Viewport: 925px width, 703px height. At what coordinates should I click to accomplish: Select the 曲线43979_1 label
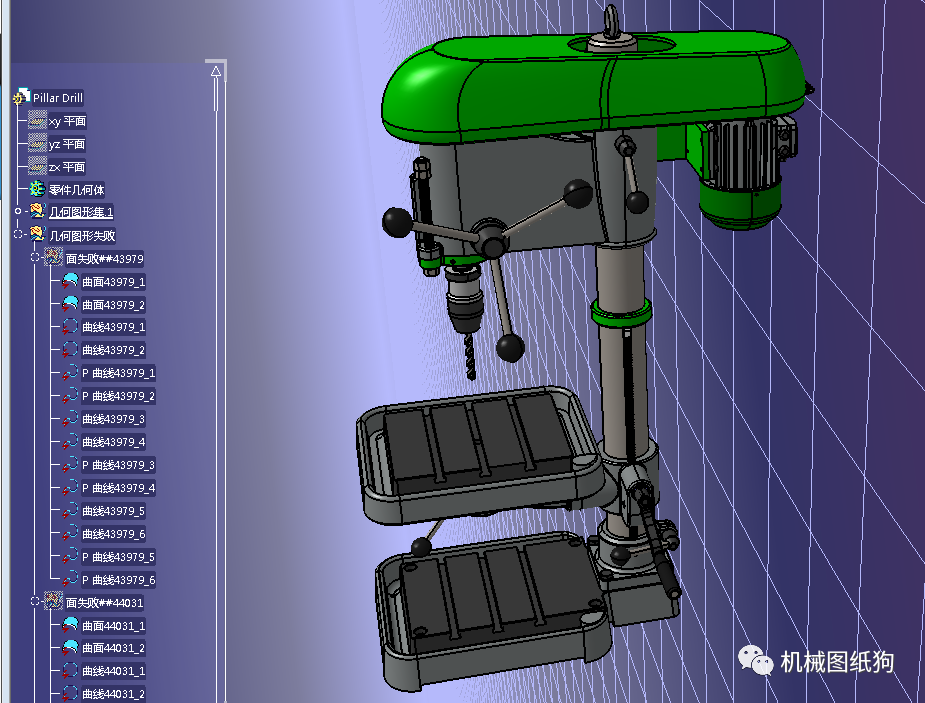coord(113,327)
